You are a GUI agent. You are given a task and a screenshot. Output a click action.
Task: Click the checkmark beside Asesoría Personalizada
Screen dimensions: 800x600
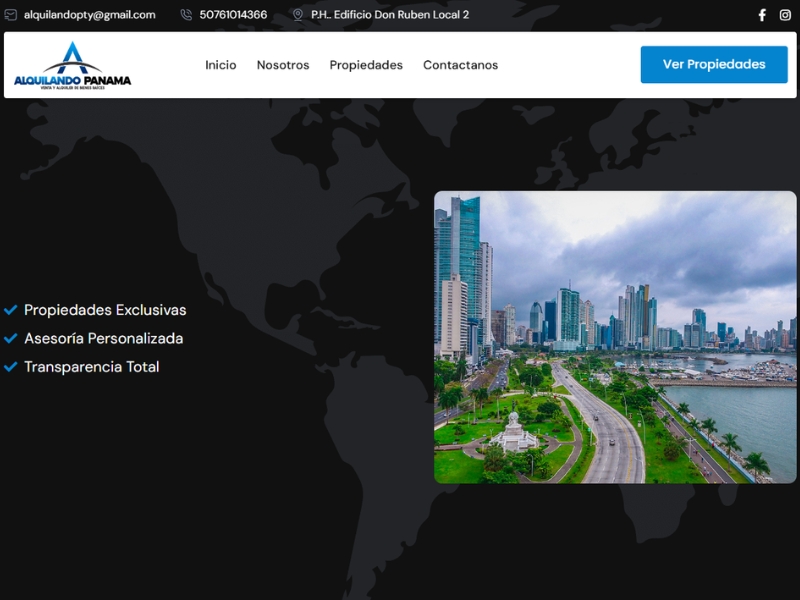point(12,338)
